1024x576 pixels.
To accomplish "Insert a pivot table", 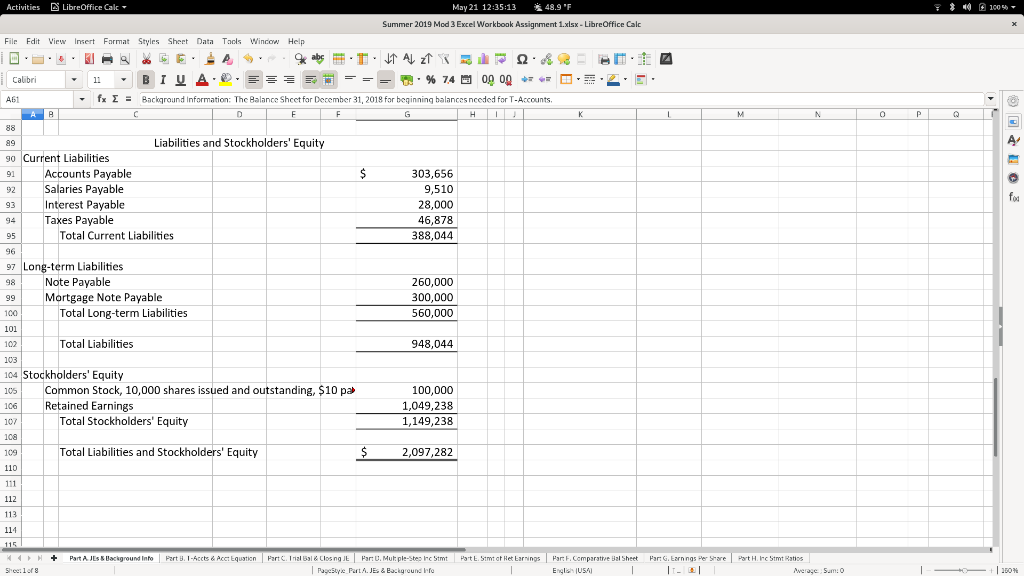I will 501,59.
